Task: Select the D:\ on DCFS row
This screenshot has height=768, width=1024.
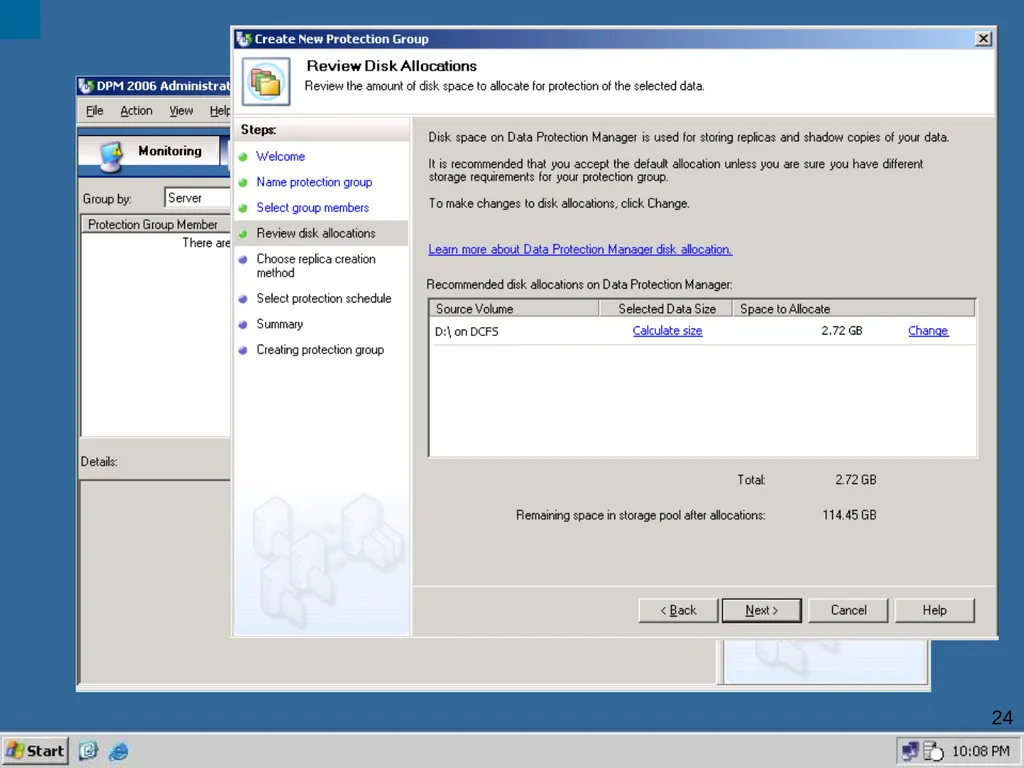Action: point(702,331)
